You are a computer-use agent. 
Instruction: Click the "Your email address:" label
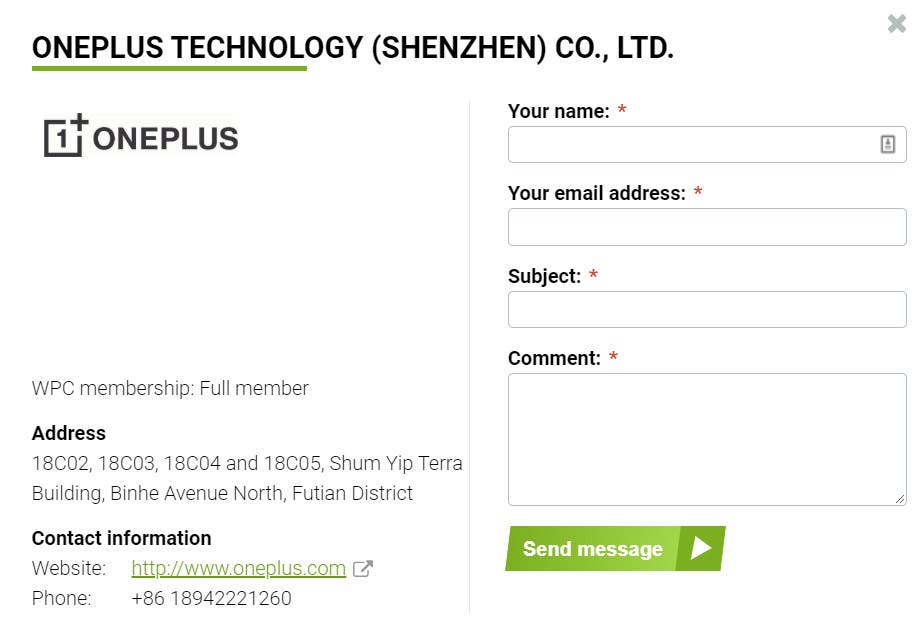[597, 193]
